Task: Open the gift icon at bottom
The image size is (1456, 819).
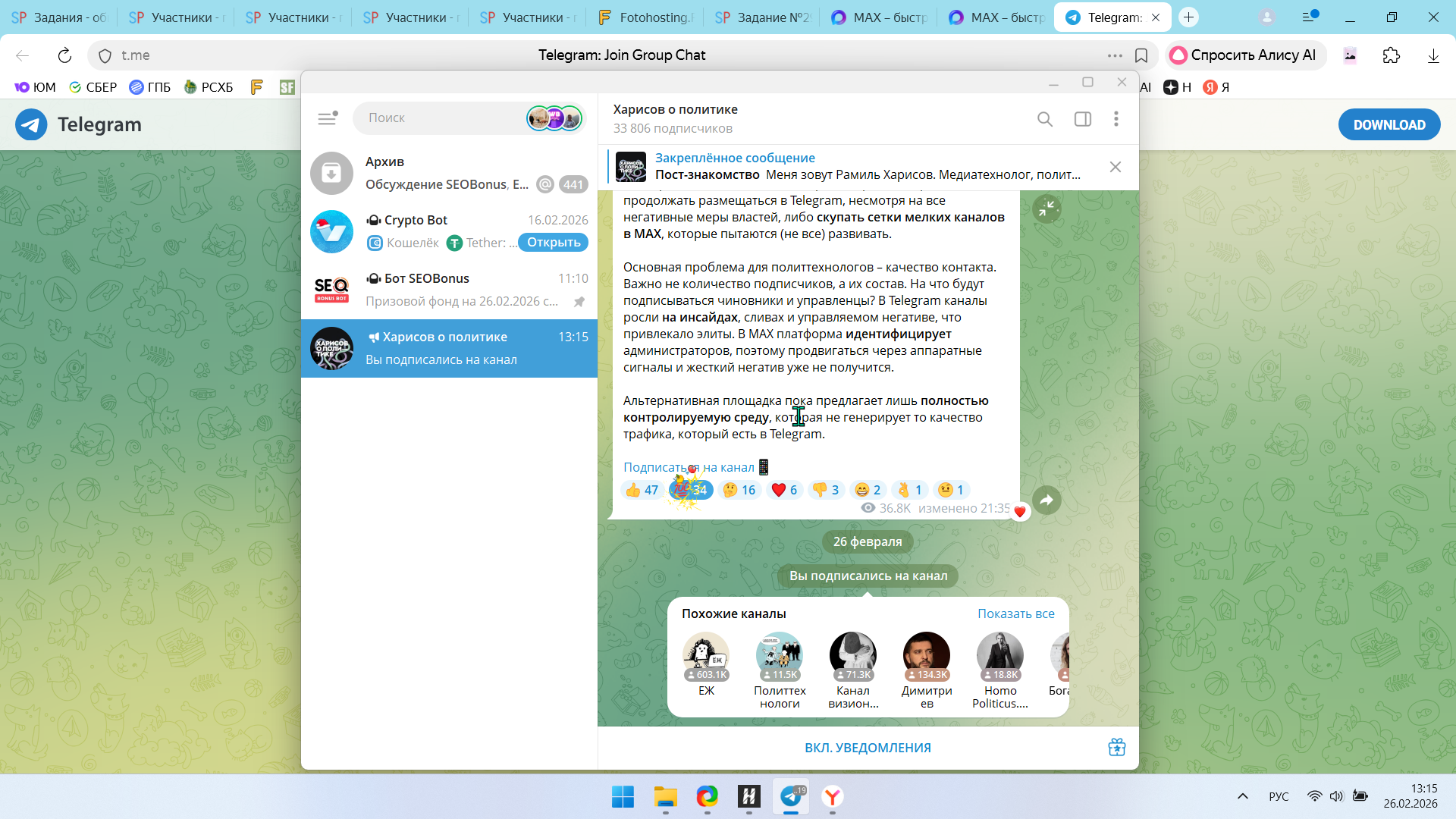Action: pyautogui.click(x=1116, y=747)
